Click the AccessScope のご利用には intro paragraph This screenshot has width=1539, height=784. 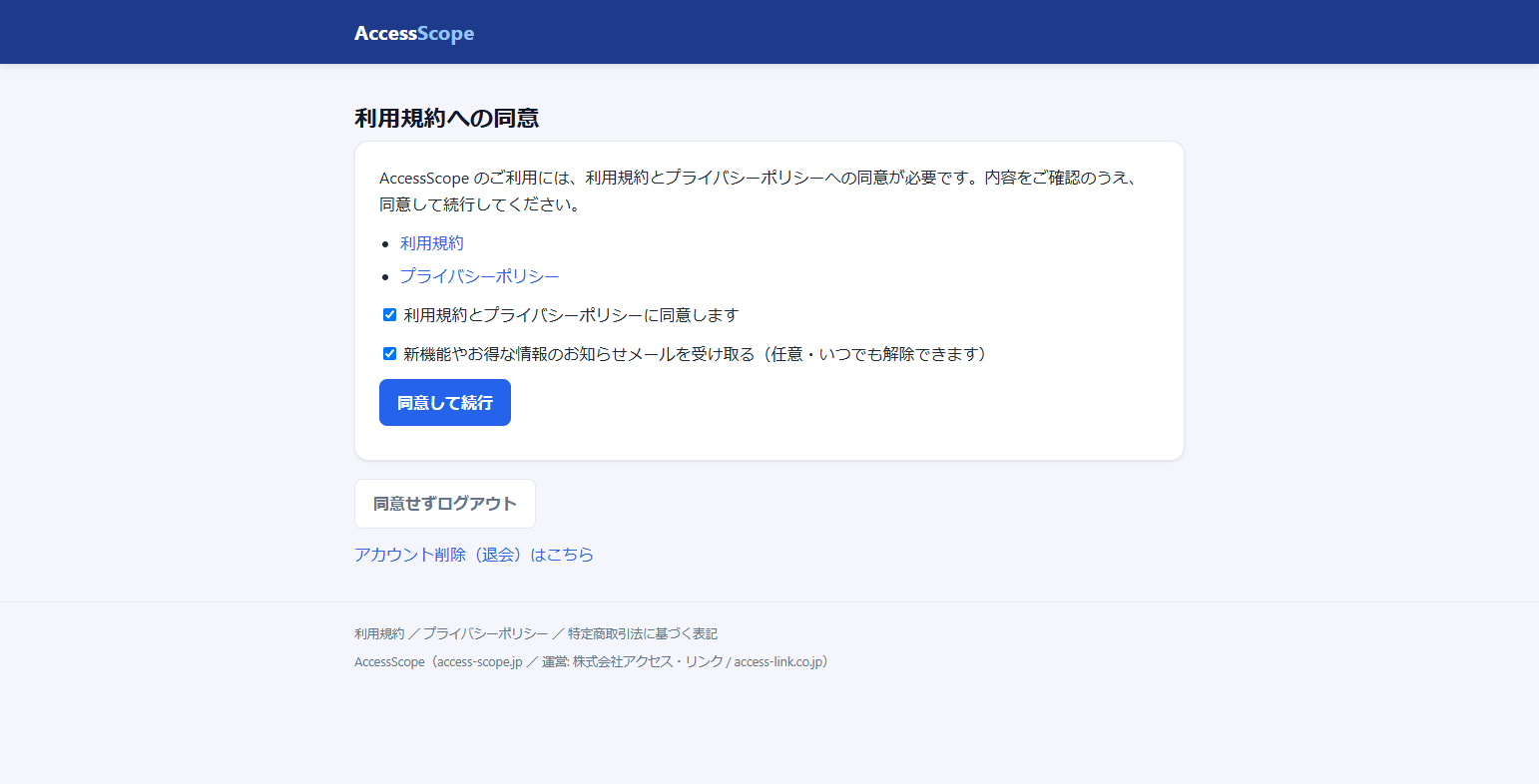[769, 192]
